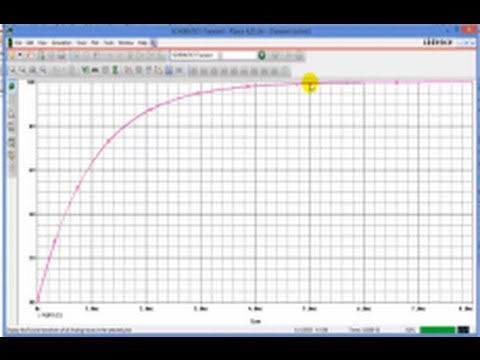Click the Zoom Area magnifier icon
480x360 pixels.
pos(32,70)
